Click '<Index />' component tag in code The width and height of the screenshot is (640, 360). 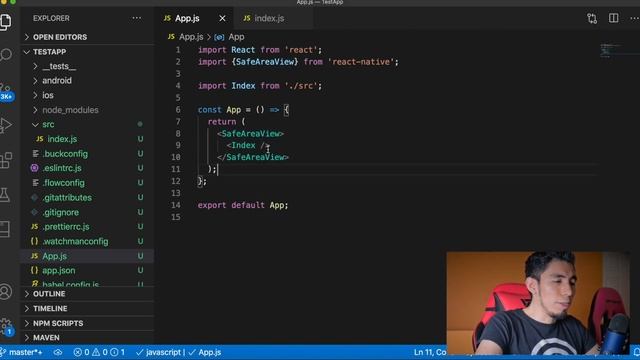tap(249, 146)
